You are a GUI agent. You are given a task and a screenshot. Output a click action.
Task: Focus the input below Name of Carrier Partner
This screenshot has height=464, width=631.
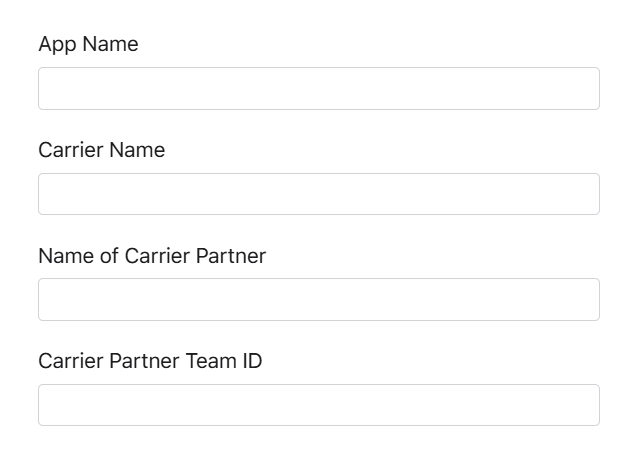tap(318, 299)
